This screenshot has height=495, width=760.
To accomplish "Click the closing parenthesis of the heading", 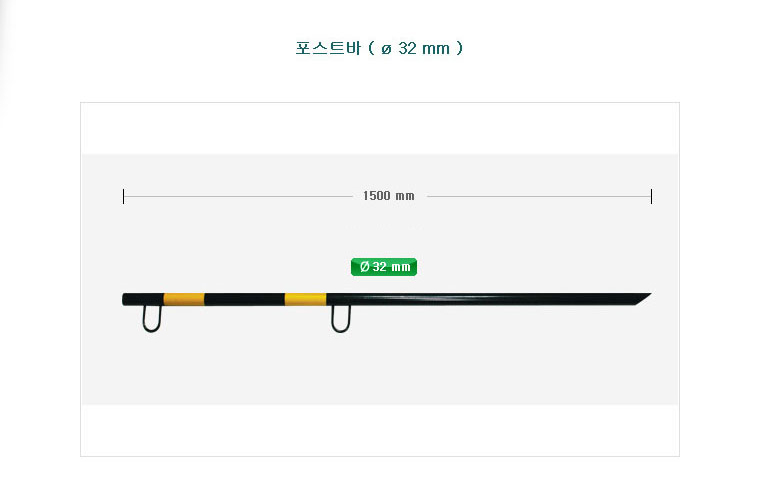I will point(459,48).
